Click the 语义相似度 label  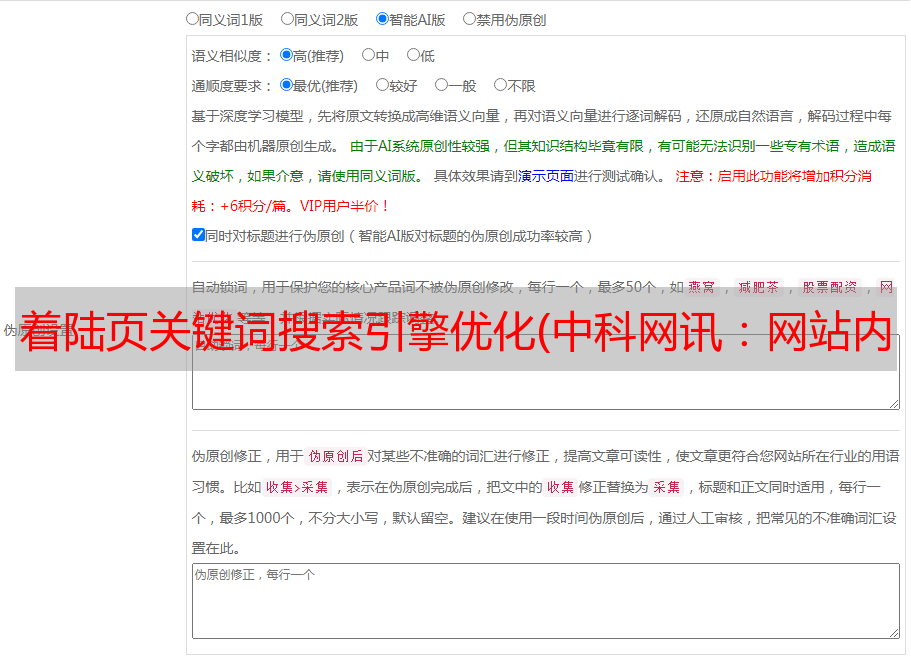227,56
